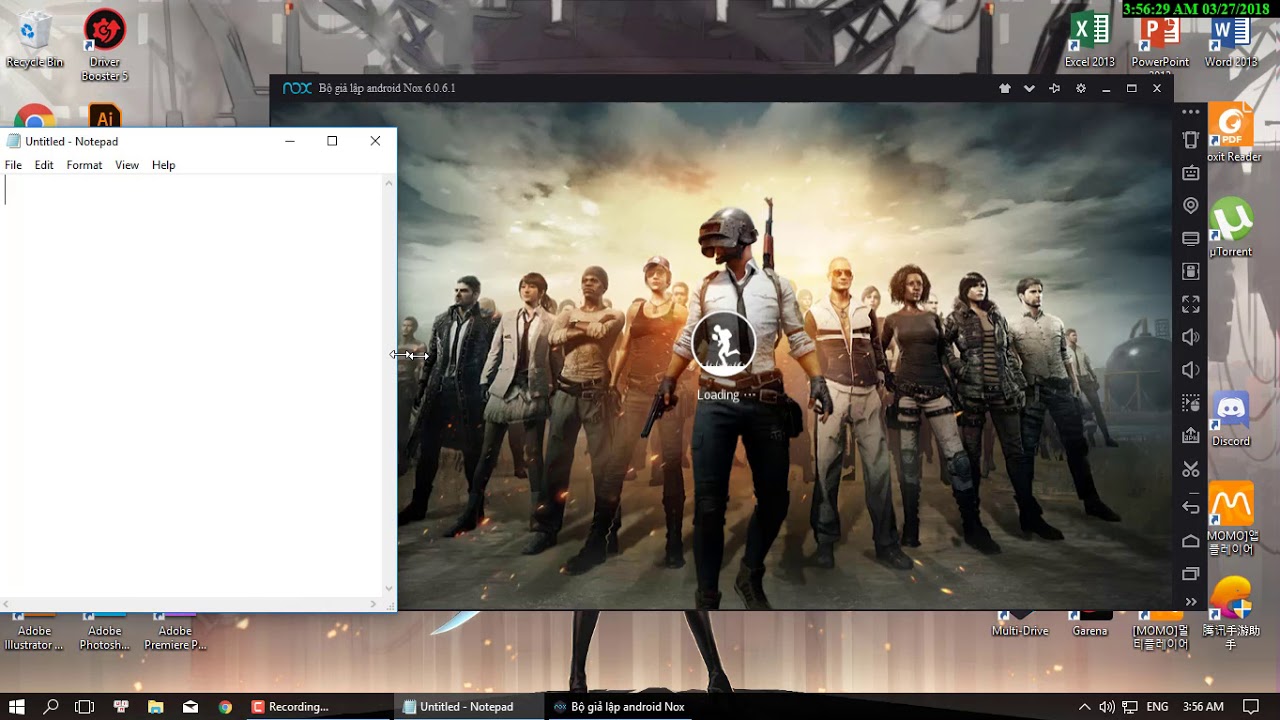
Task: Pin the Nox window always on top
Action: coord(1054,88)
